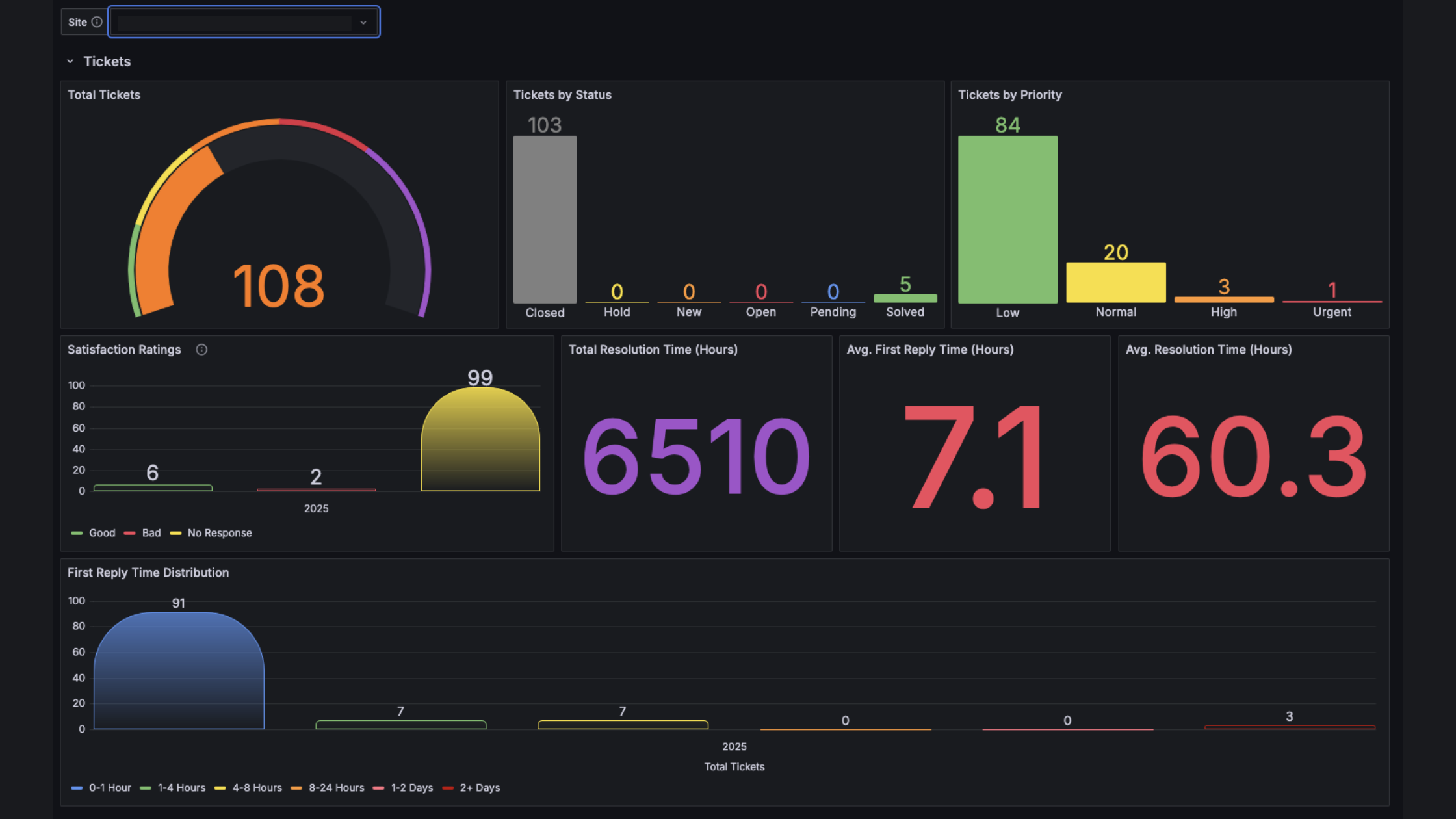Toggle the 8-24 Hours legend entry

[336, 788]
